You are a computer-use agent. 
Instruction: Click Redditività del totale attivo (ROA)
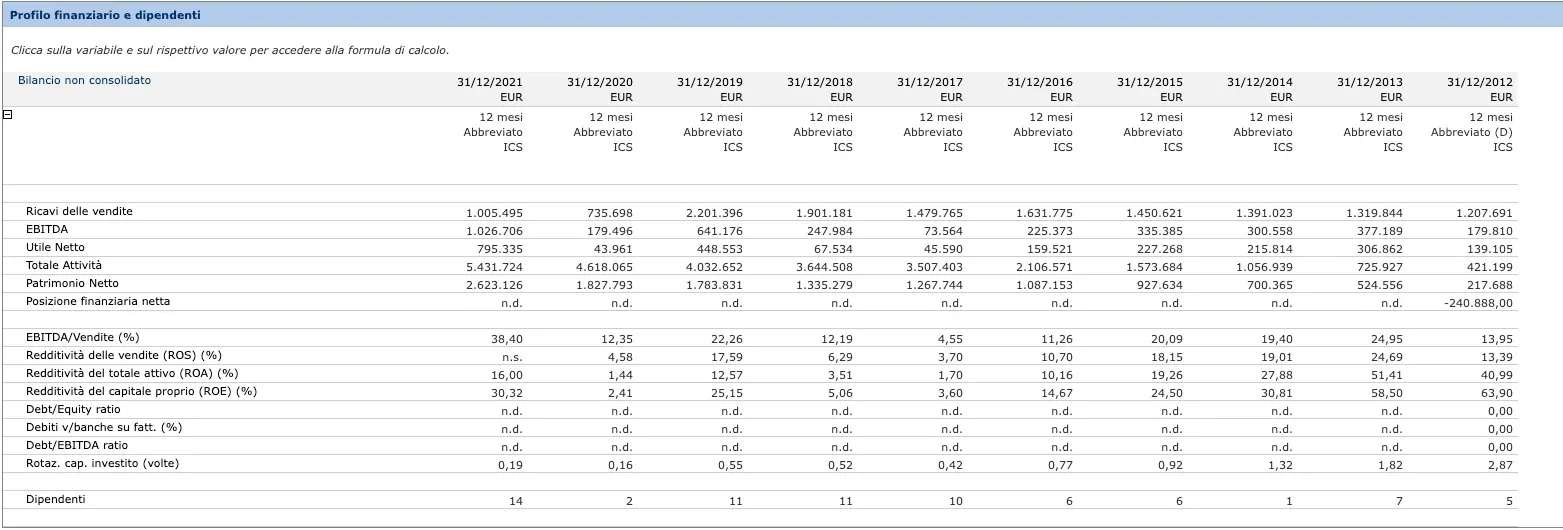click(x=132, y=374)
